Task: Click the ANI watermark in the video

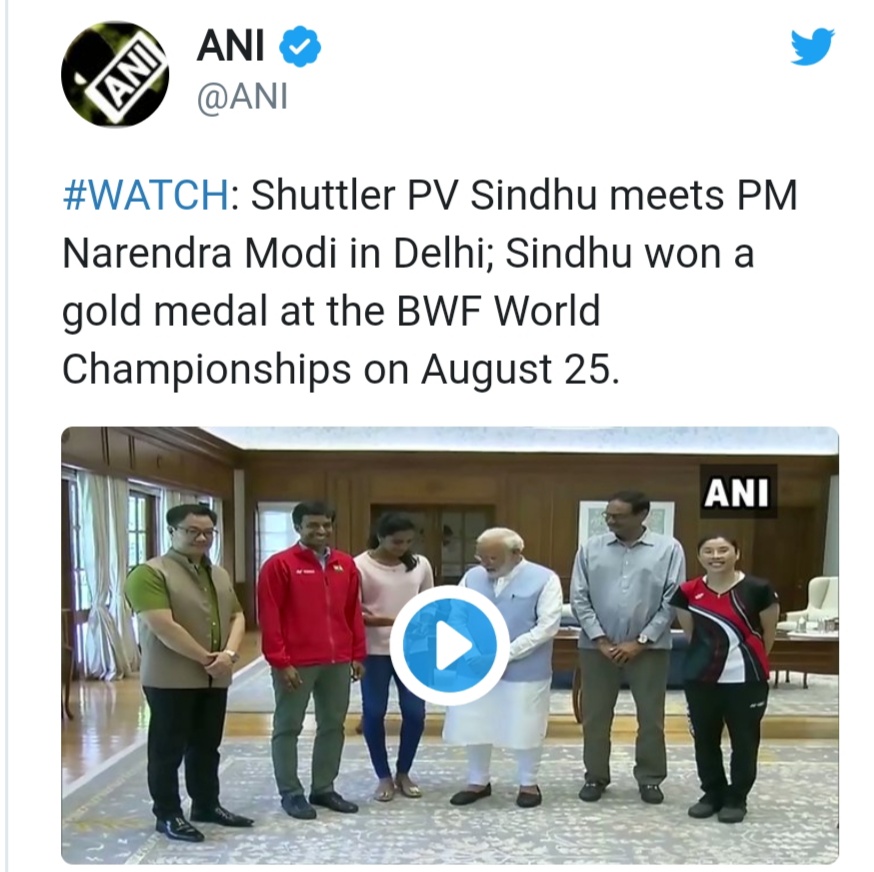Action: coord(737,492)
